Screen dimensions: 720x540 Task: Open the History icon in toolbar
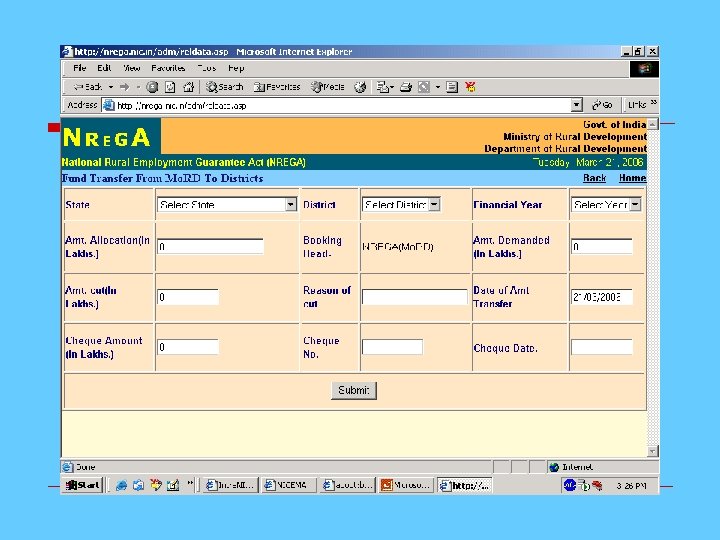[x=360, y=87]
